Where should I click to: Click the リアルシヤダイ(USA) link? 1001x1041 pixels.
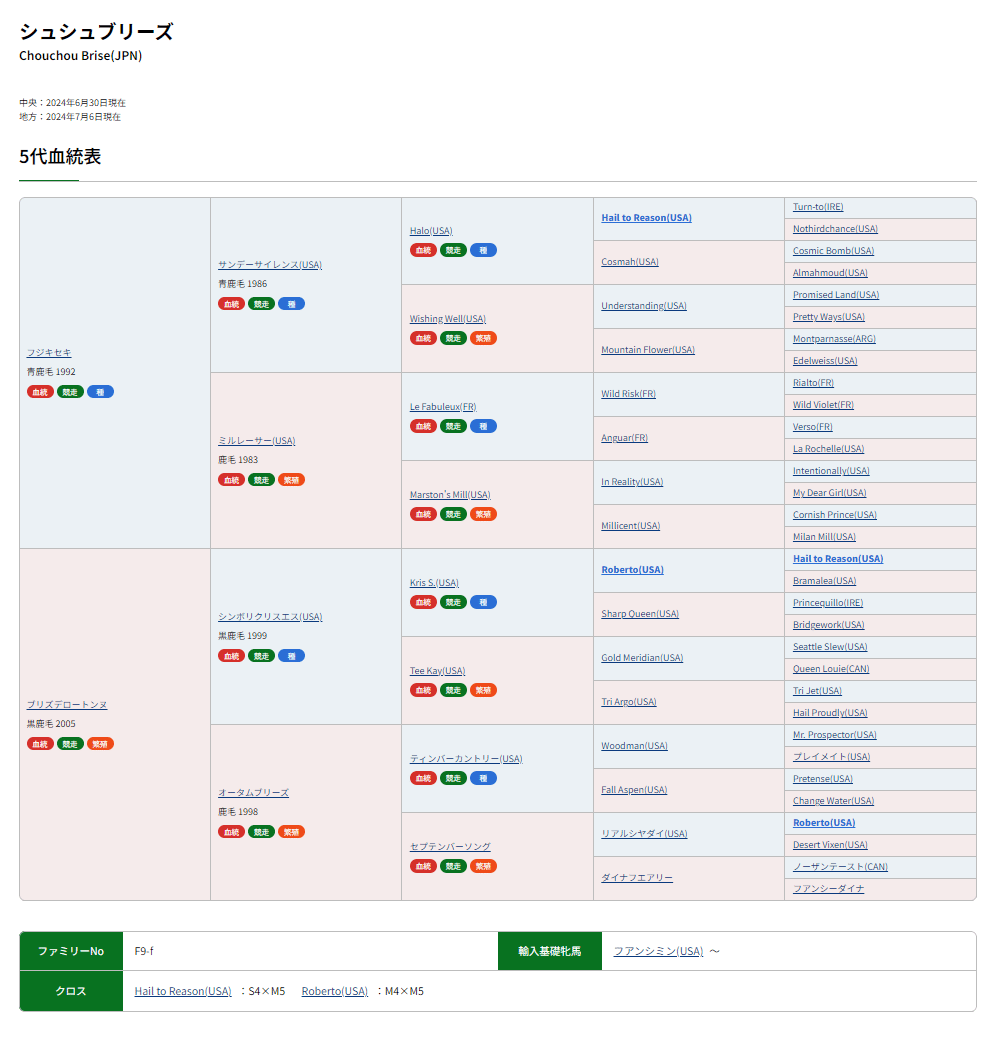[x=644, y=834]
